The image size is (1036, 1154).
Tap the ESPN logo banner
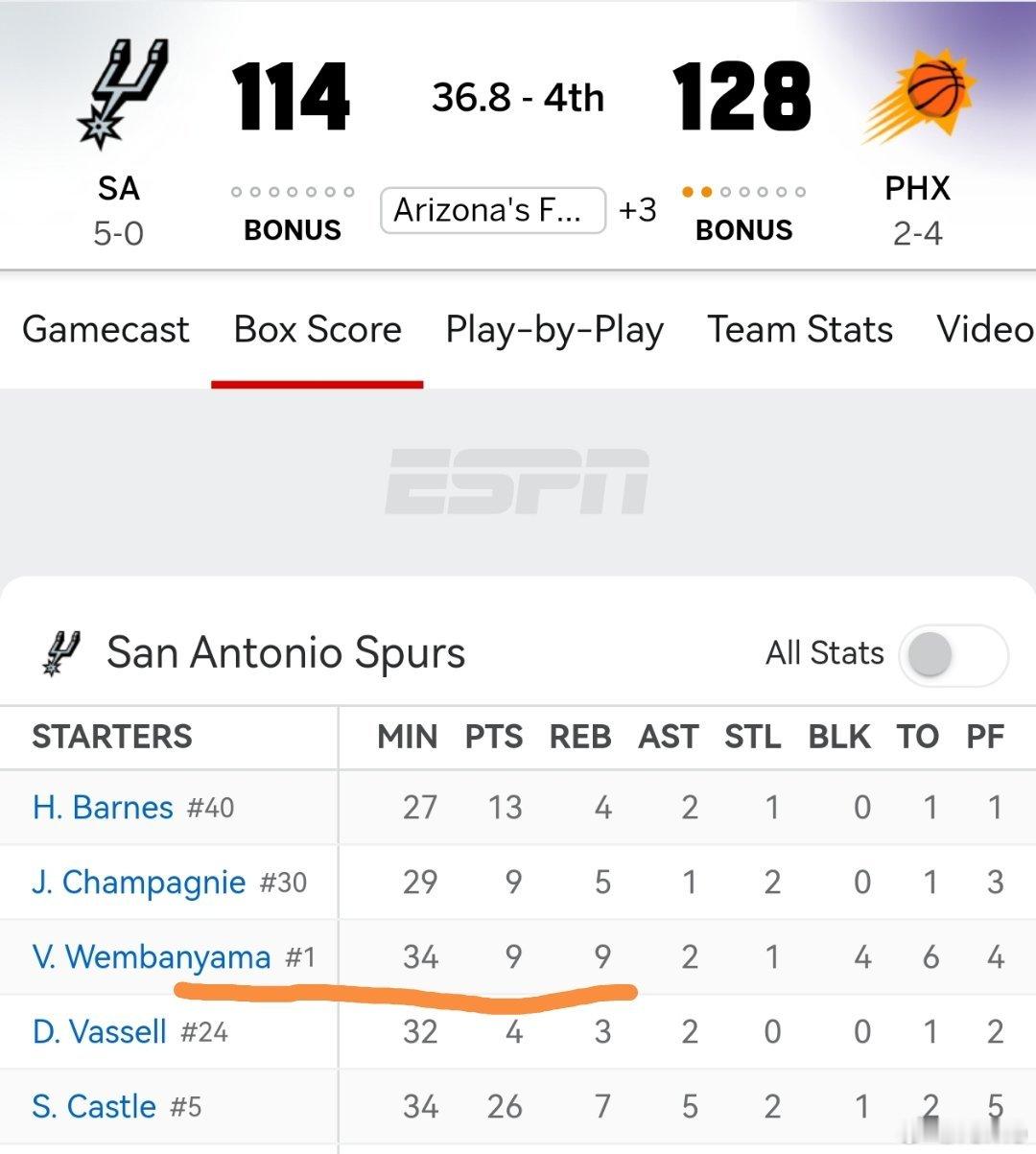click(517, 482)
